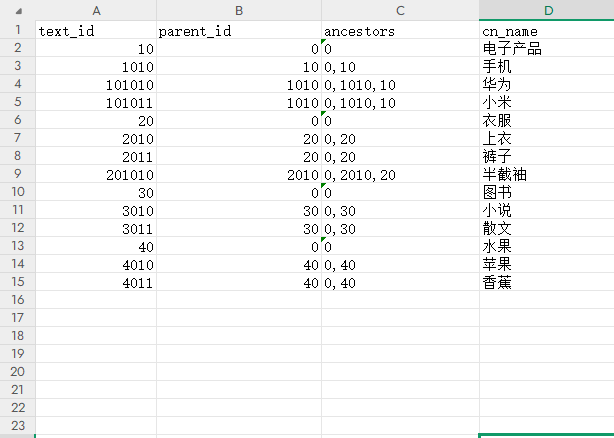Image resolution: width=614 pixels, height=438 pixels.
Task: Click text_id cell 101011
Action: point(96,102)
